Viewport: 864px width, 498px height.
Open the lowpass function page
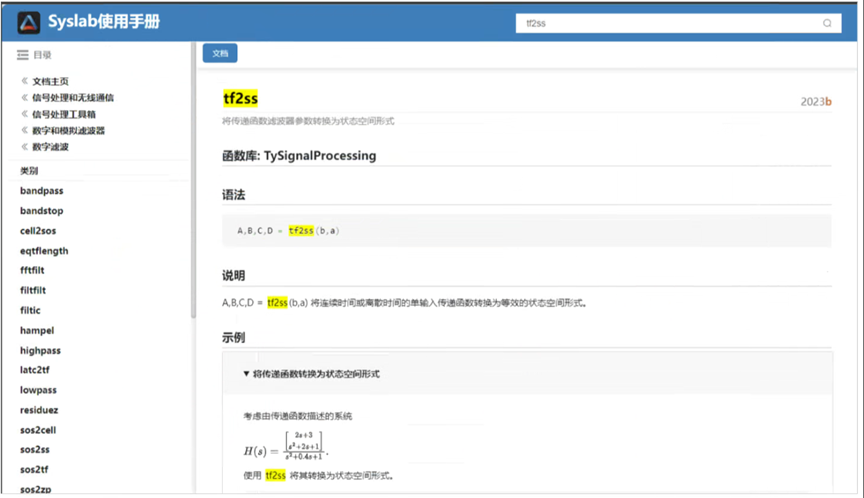[x=38, y=390]
